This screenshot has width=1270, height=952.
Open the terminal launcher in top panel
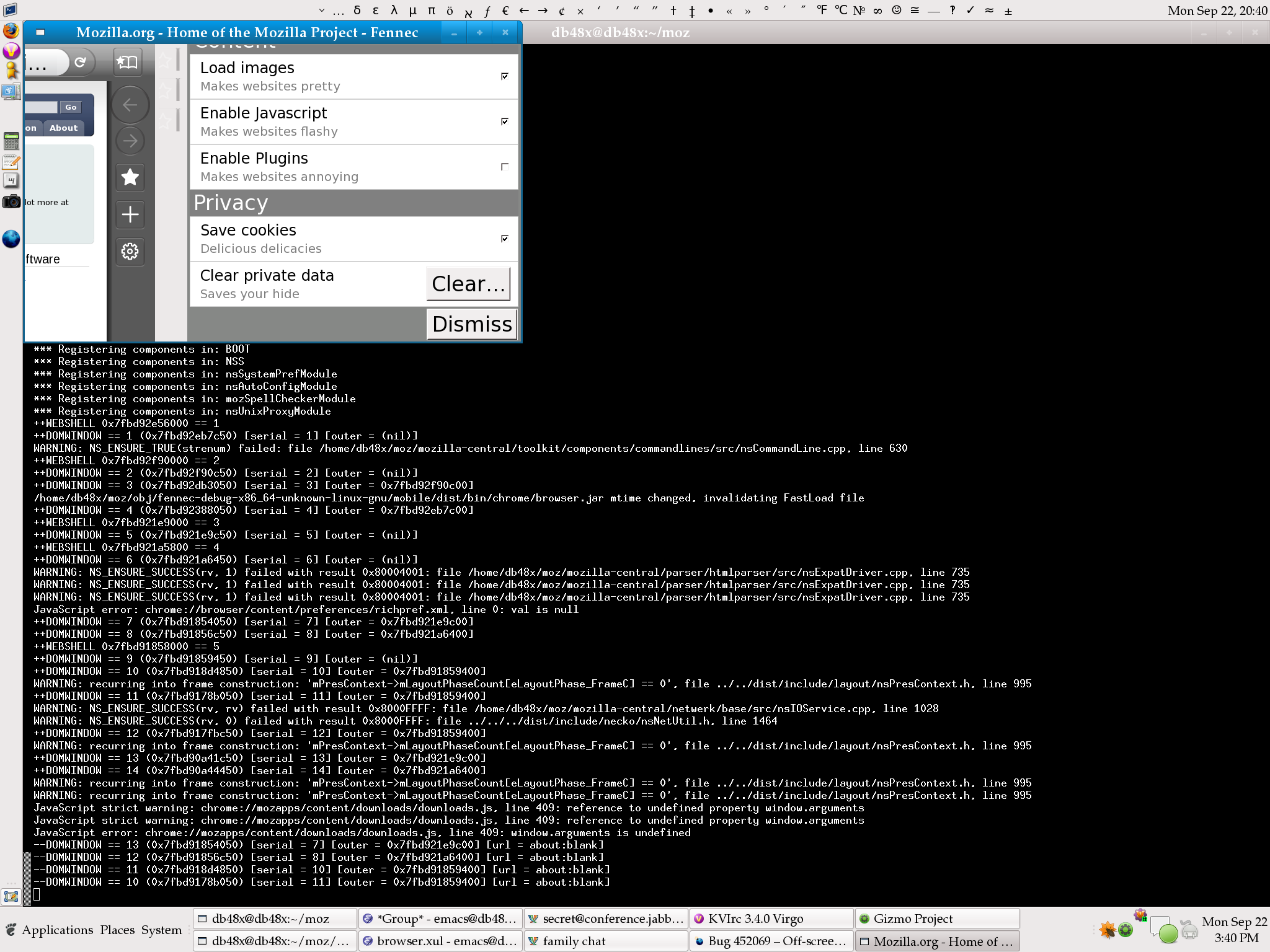10,10
